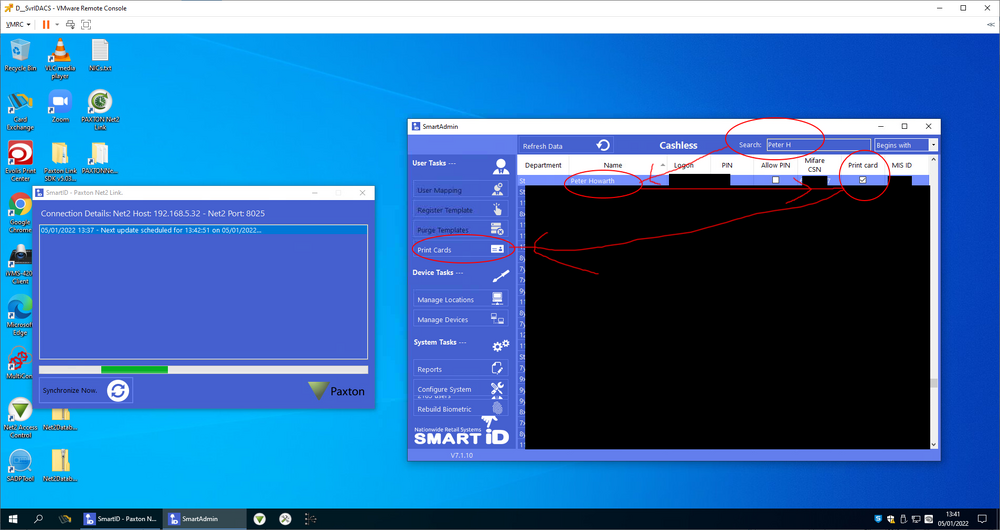Image resolution: width=1000 pixels, height=530 pixels.
Task: Switch to SmartAdmin taskbar window
Action: click(204, 519)
